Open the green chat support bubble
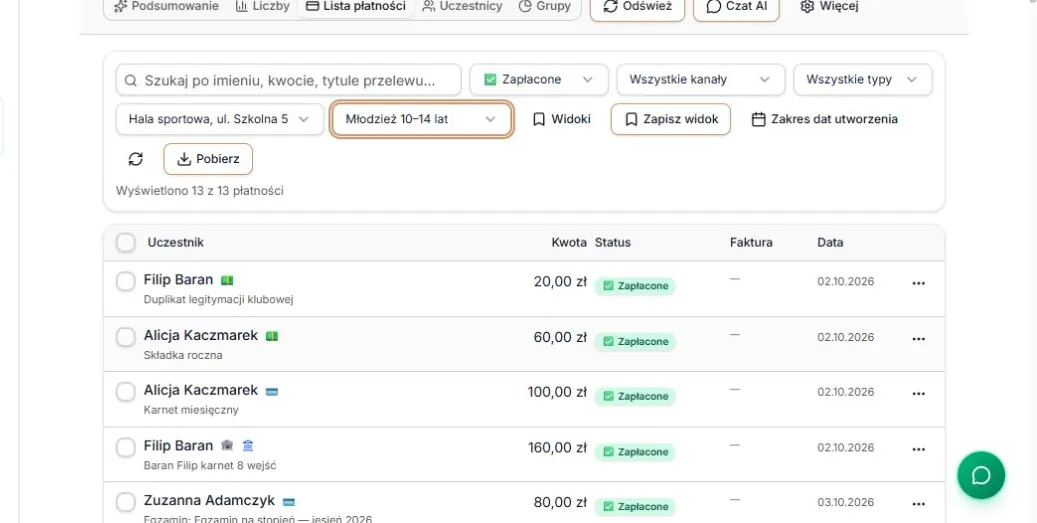 (x=981, y=475)
